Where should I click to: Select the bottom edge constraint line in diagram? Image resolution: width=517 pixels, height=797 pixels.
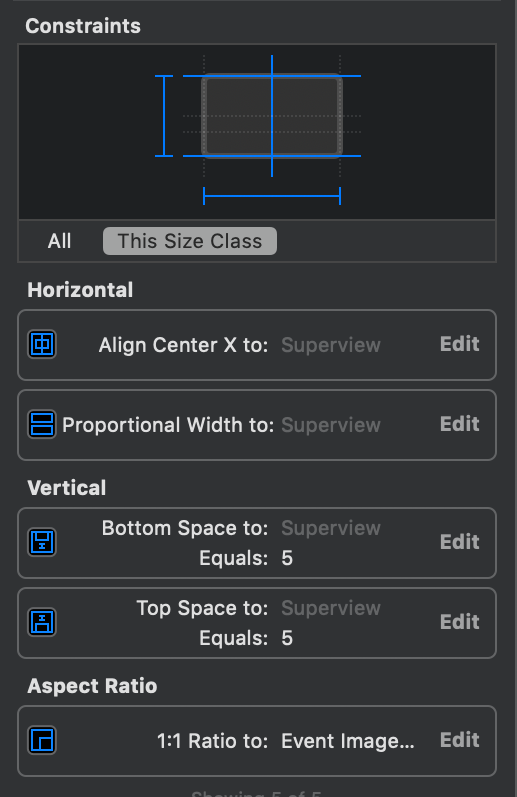(272, 156)
